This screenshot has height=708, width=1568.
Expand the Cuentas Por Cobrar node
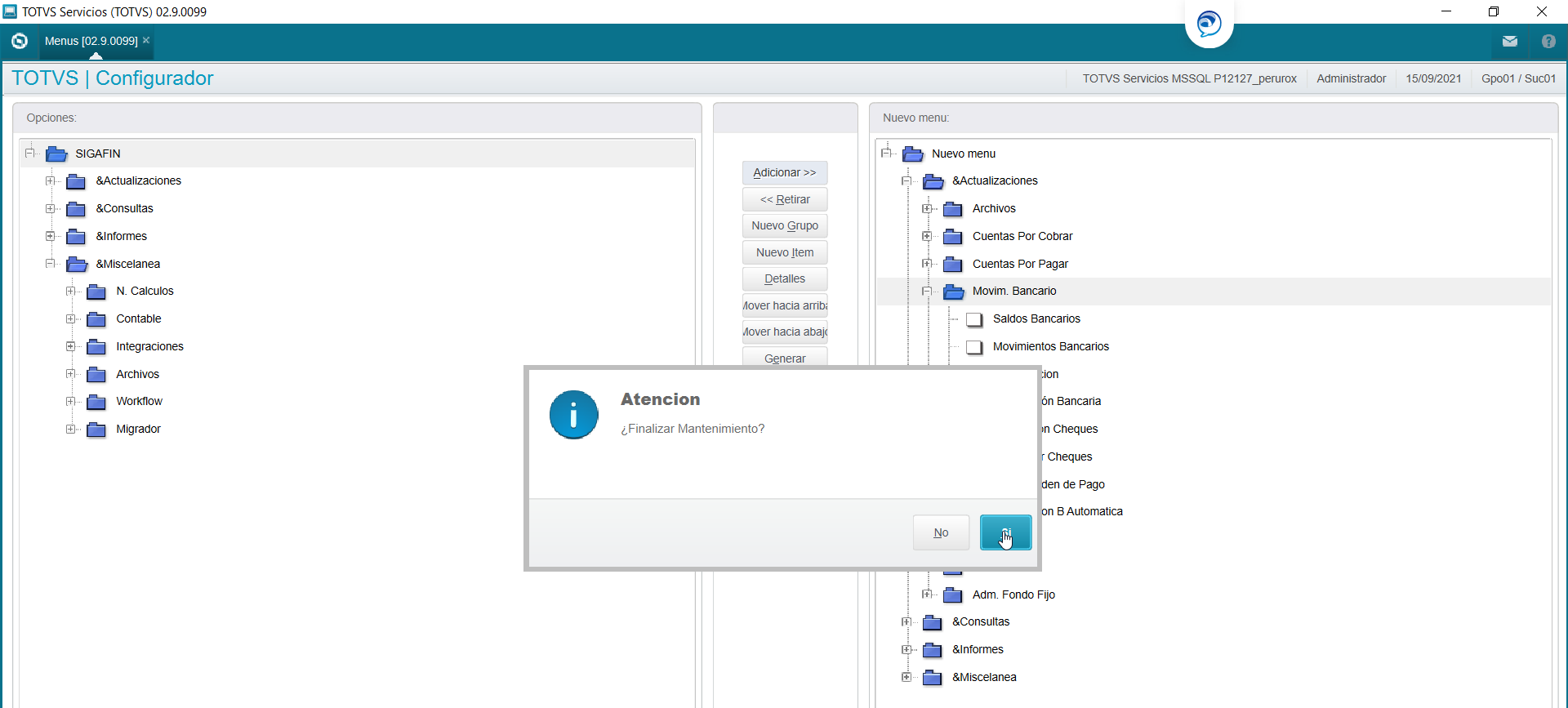(x=927, y=236)
